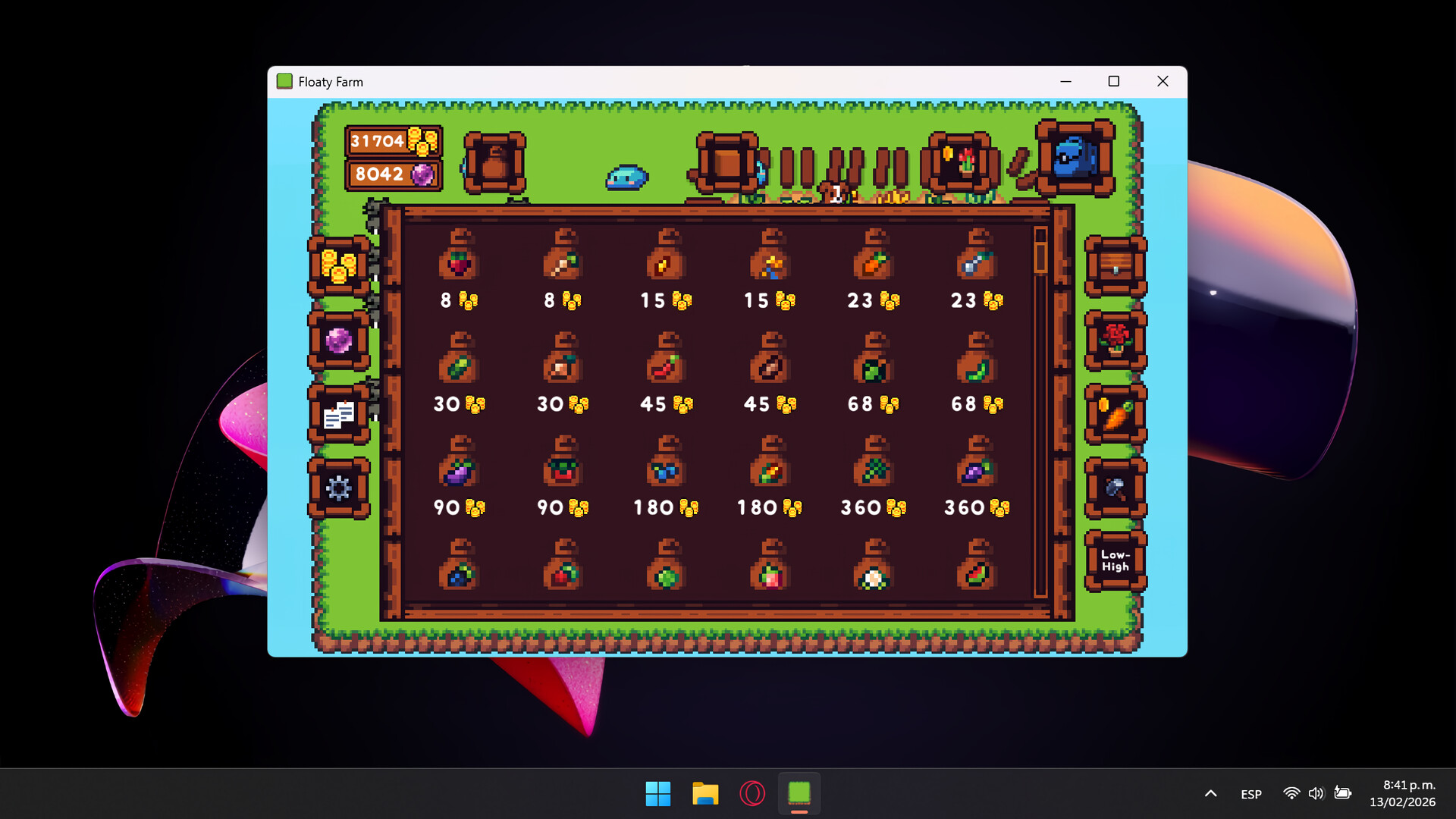This screenshot has width=1456, height=819.
Task: Switch to the coins shop tab
Action: [339, 267]
